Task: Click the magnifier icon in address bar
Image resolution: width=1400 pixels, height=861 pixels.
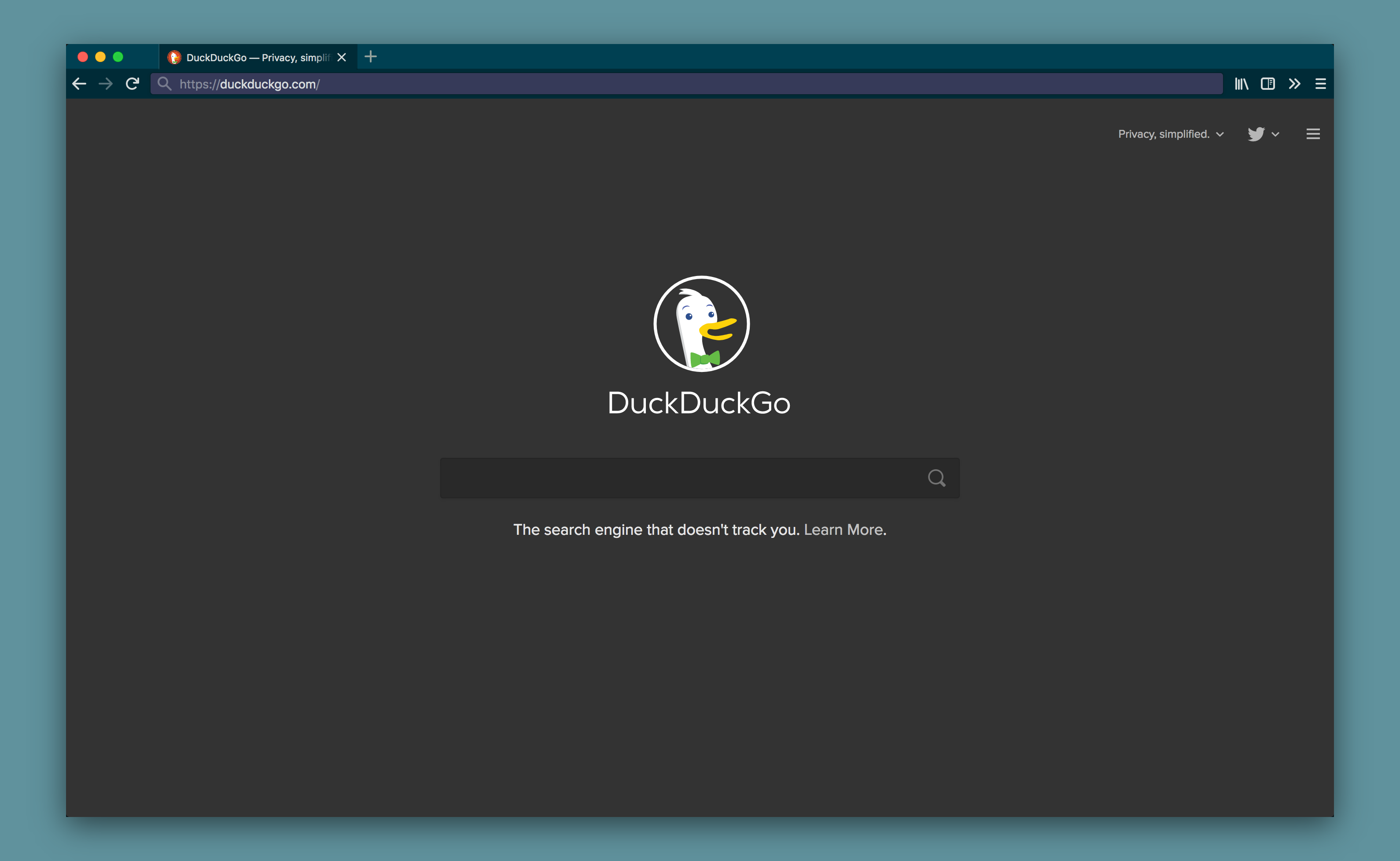Action: point(164,84)
